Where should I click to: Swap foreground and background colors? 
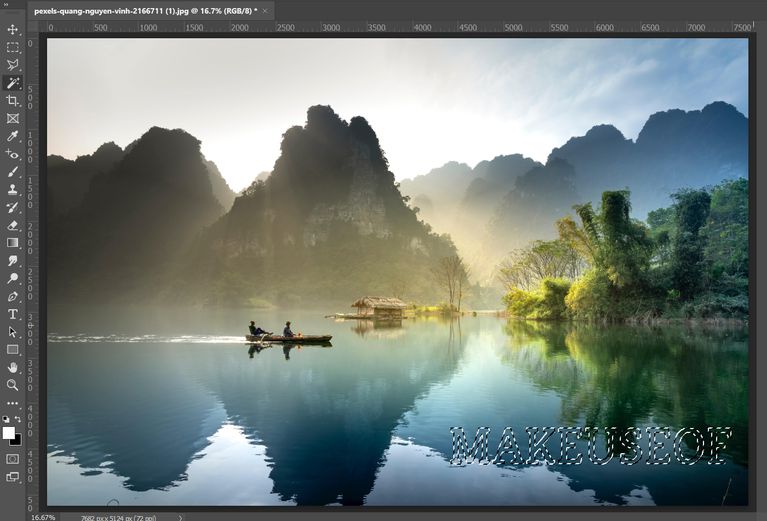tap(18, 420)
